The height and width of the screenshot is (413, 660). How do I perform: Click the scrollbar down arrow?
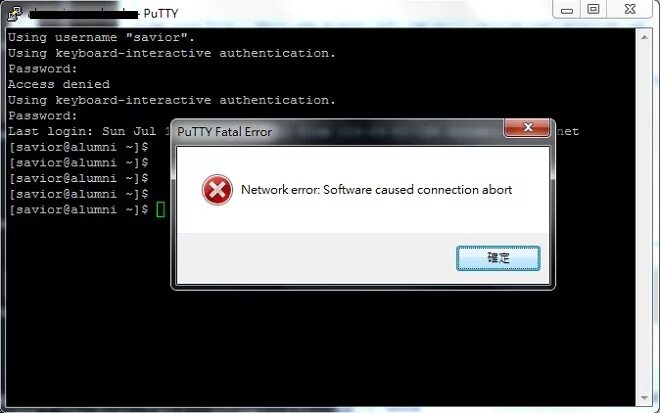(644, 397)
